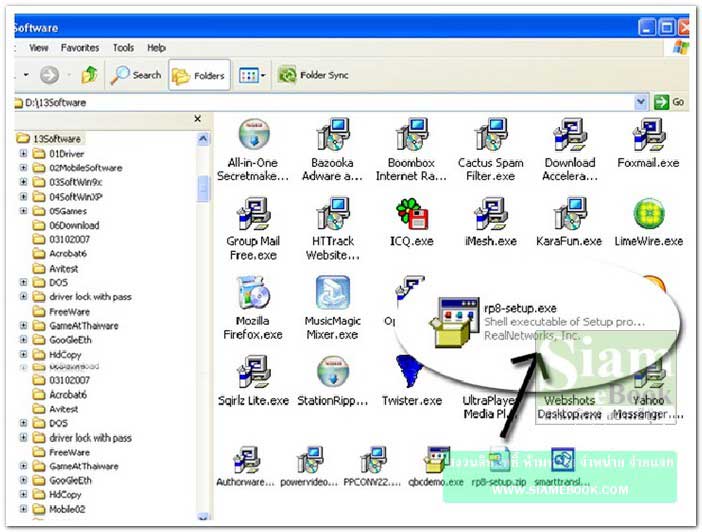Image resolution: width=702 pixels, height=532 pixels.
Task: Click the Folder Sync toolbar button
Action: tap(313, 75)
